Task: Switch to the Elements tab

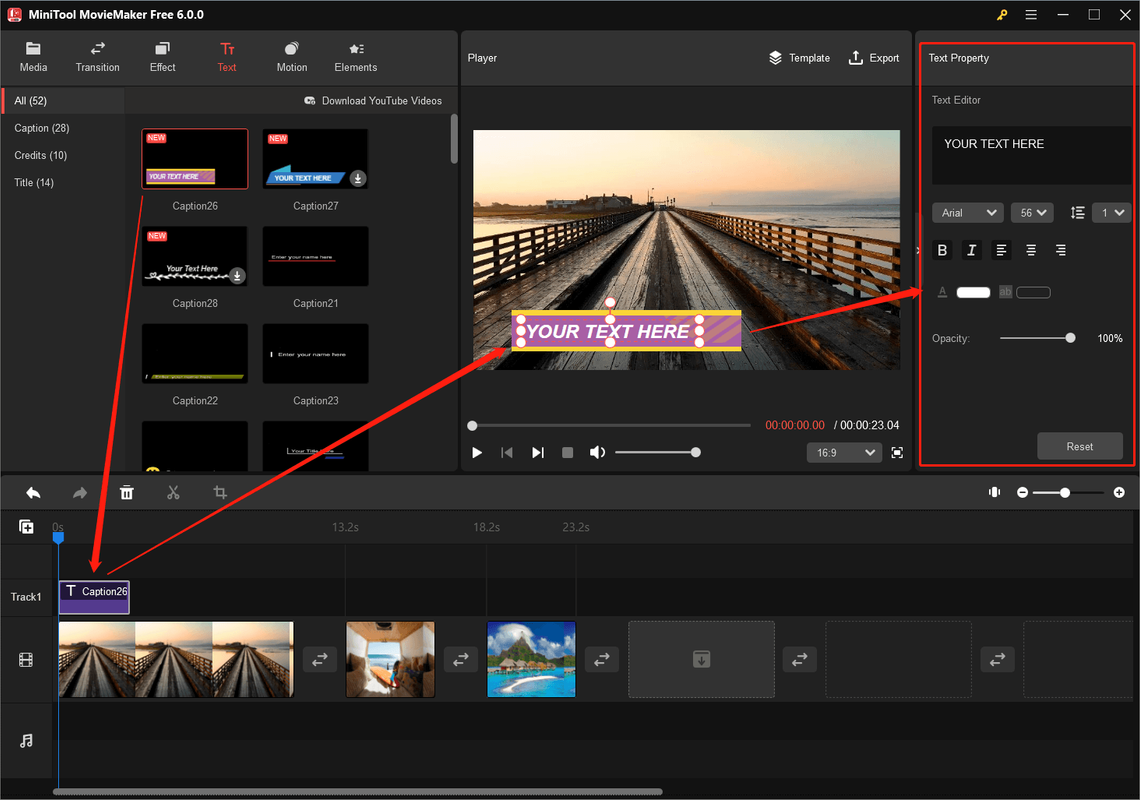Action: click(x=356, y=57)
